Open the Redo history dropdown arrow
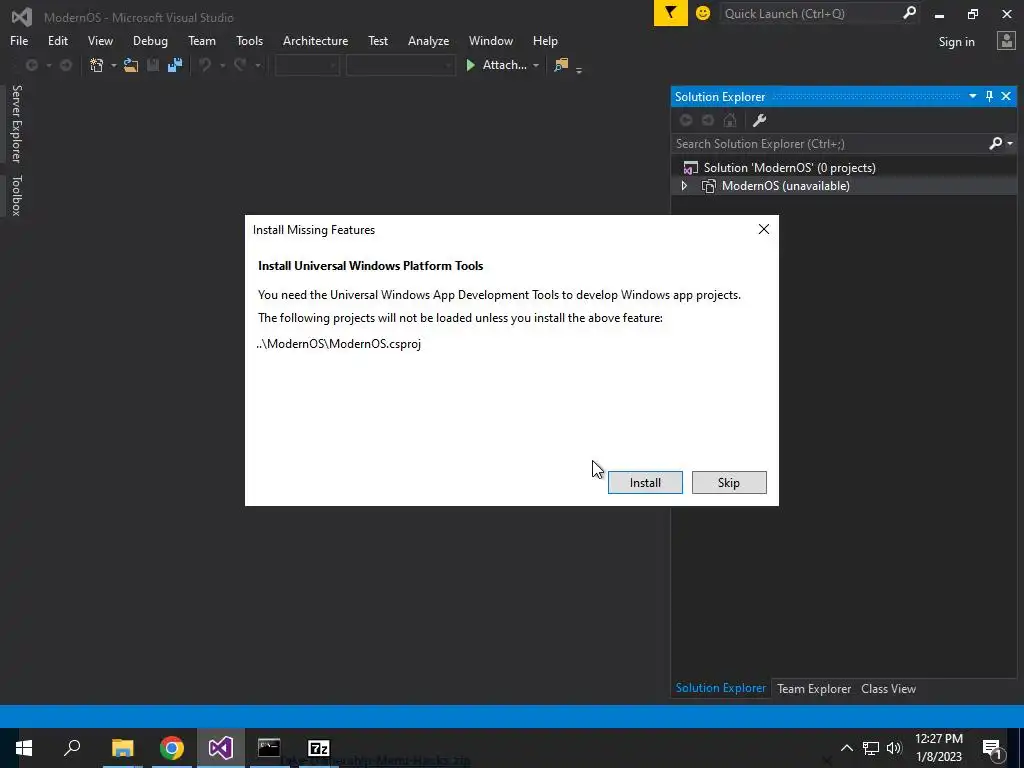 pos(257,65)
